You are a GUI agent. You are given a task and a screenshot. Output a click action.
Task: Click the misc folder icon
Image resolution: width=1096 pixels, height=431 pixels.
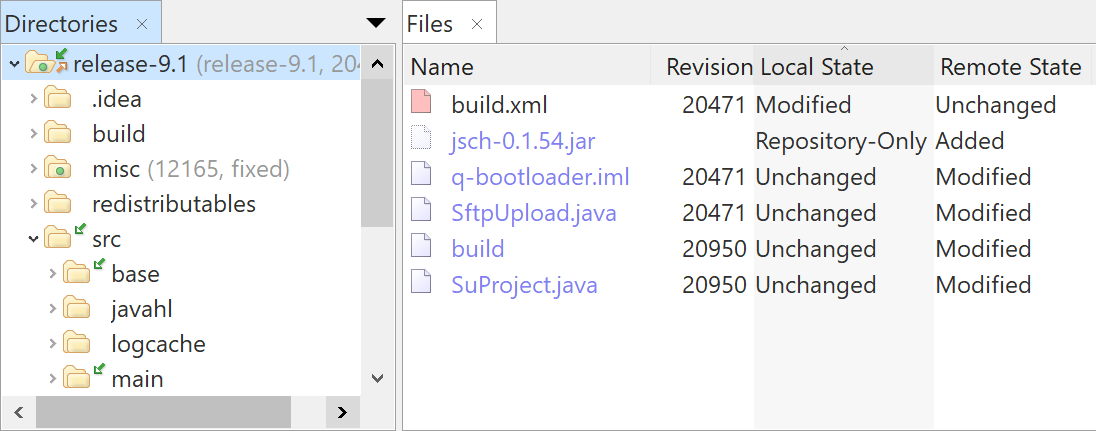click(58, 169)
